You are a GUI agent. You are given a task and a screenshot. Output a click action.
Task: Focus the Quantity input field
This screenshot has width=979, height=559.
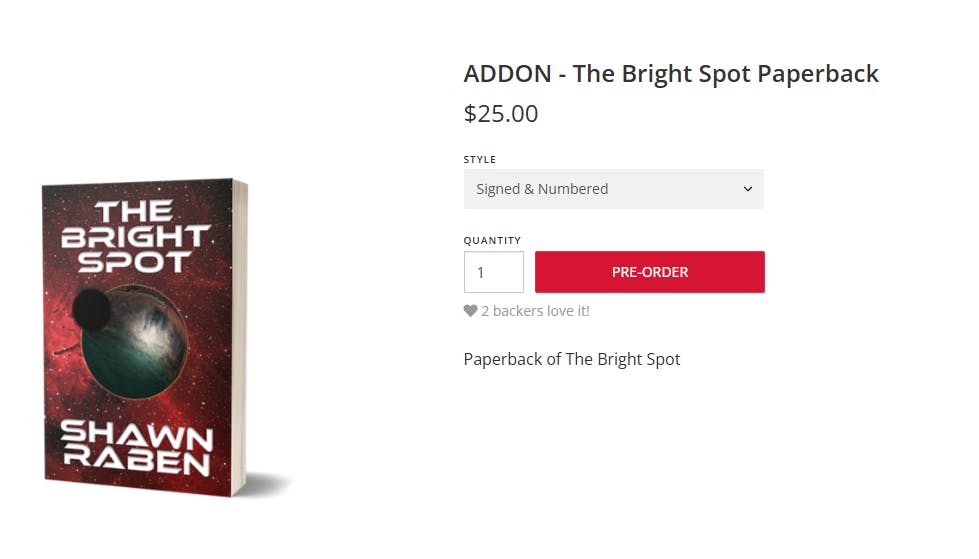[494, 272]
